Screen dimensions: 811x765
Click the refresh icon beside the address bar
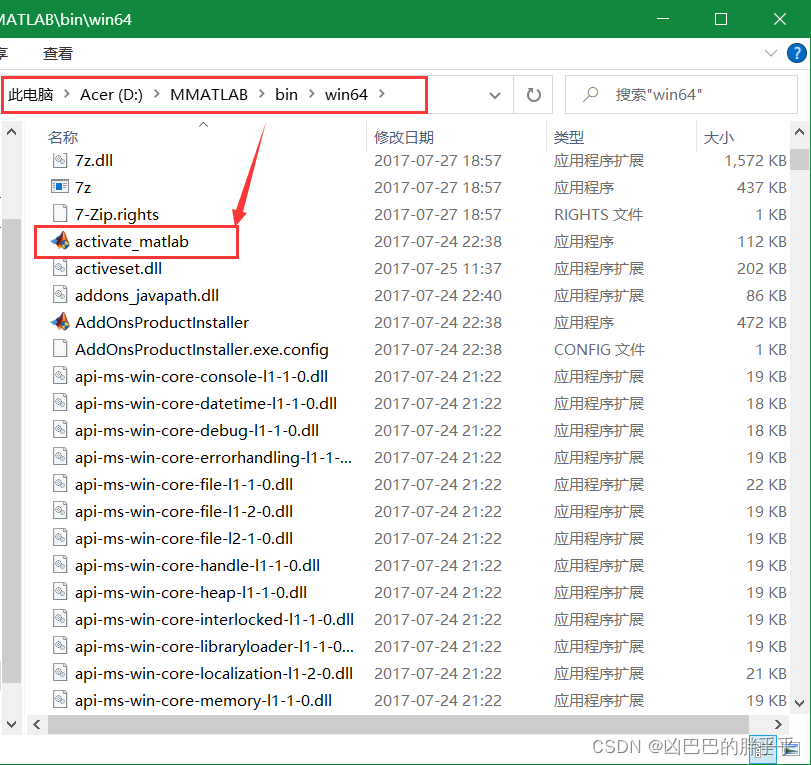click(x=533, y=94)
